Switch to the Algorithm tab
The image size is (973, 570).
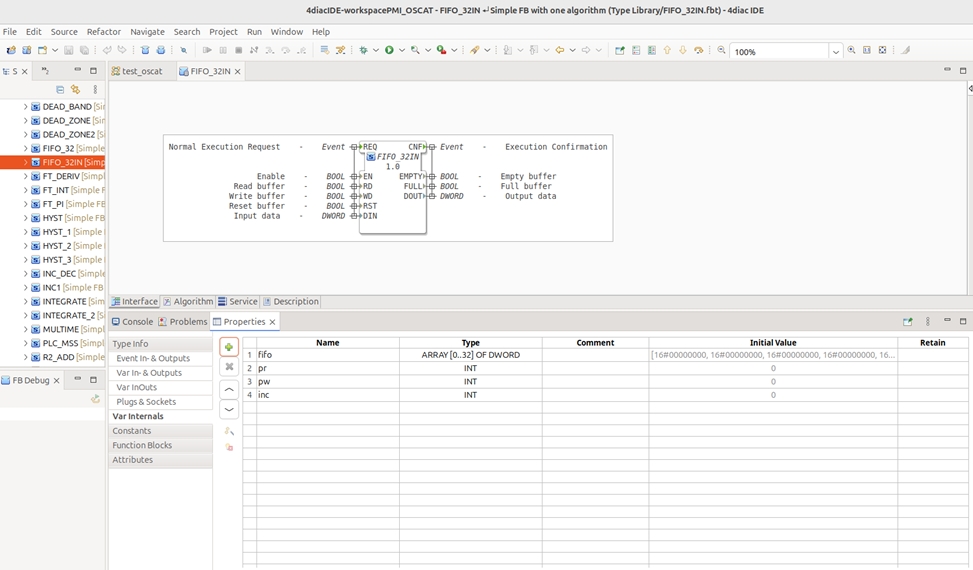point(187,301)
